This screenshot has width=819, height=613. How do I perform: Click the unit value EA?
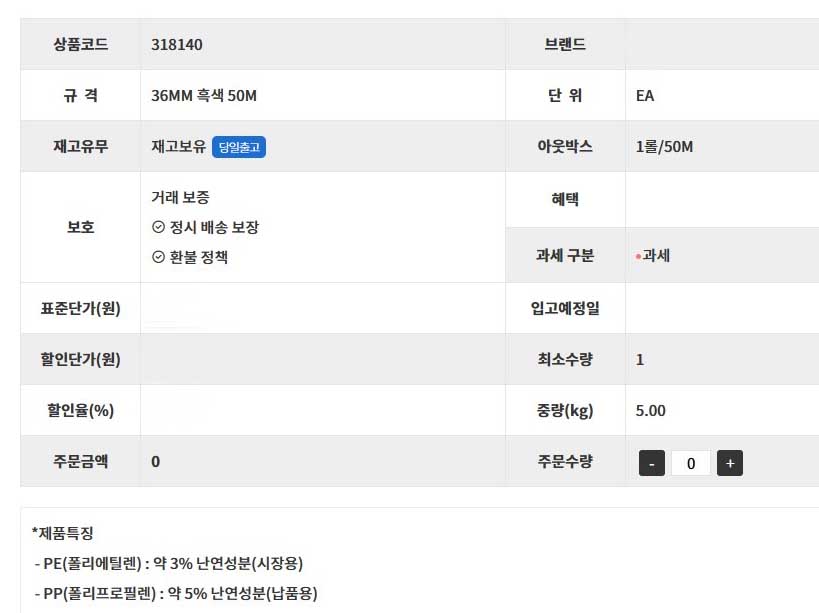pos(645,96)
